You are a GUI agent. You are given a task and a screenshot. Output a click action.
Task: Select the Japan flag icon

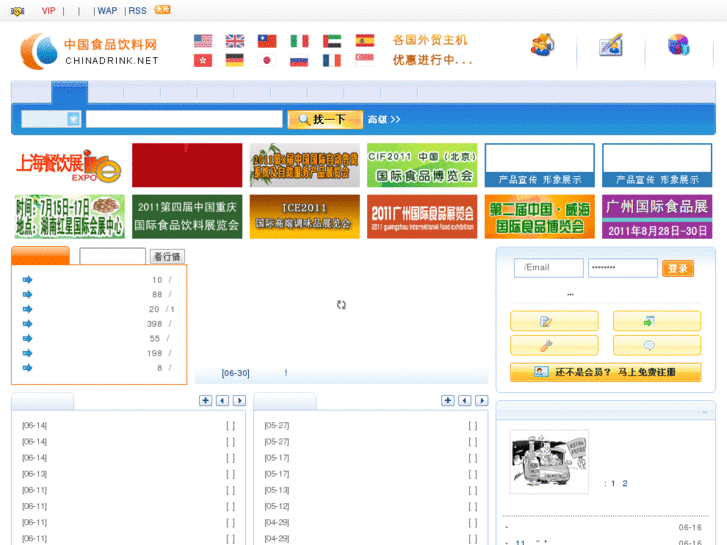point(267,60)
